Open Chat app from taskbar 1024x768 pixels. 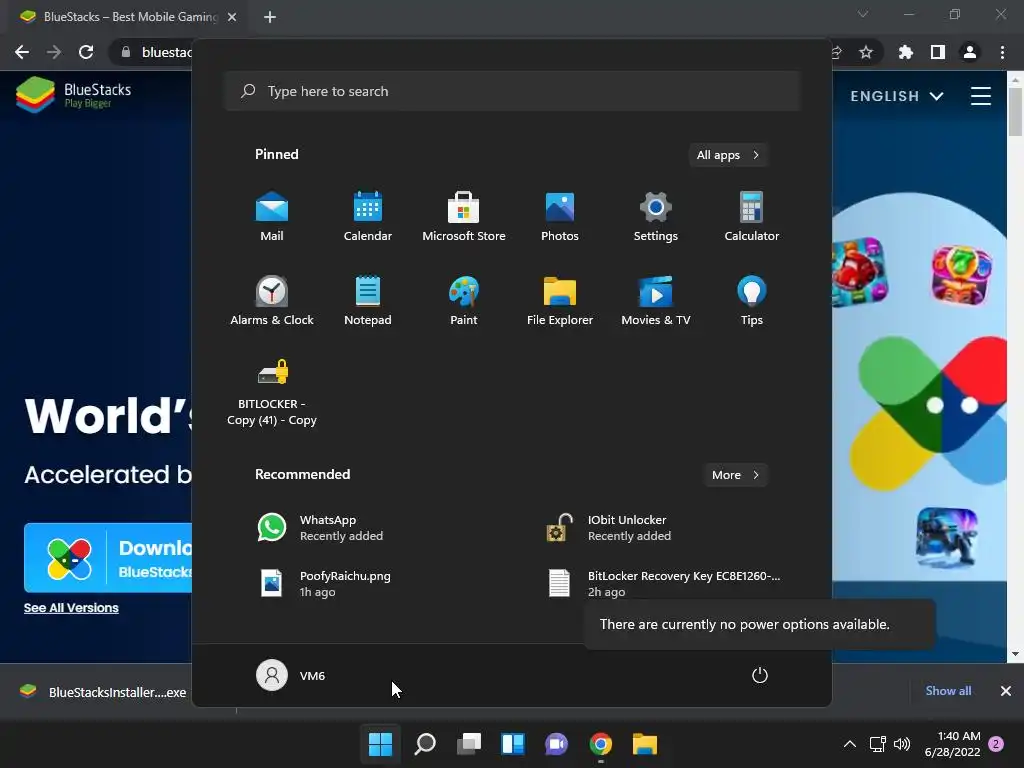(556, 744)
